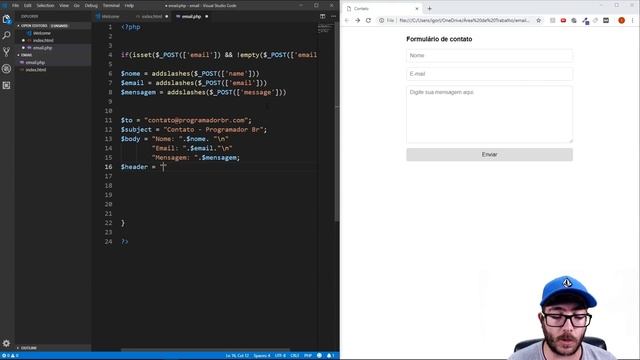640x360 pixels.
Task: Open email.php in the EMAIL folder
Action: [x=35, y=62]
